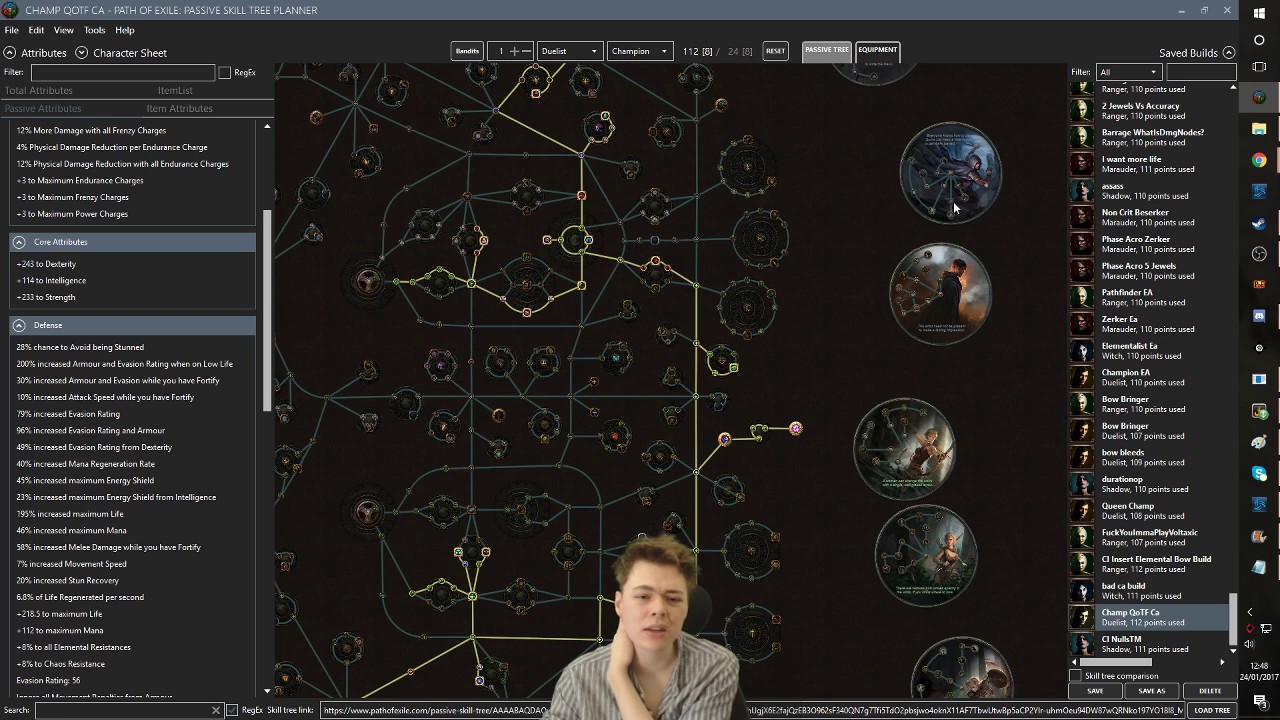Switch to the ItemList tab
Screen dimensions: 1280x720
[175, 90]
